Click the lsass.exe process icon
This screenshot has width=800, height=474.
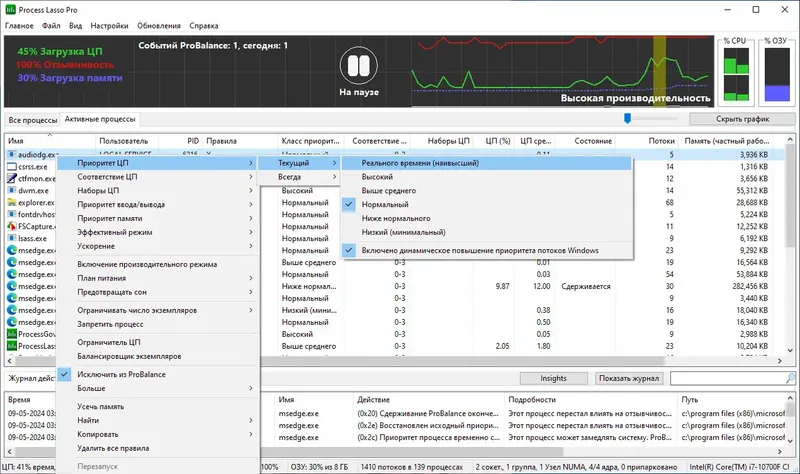(12, 238)
